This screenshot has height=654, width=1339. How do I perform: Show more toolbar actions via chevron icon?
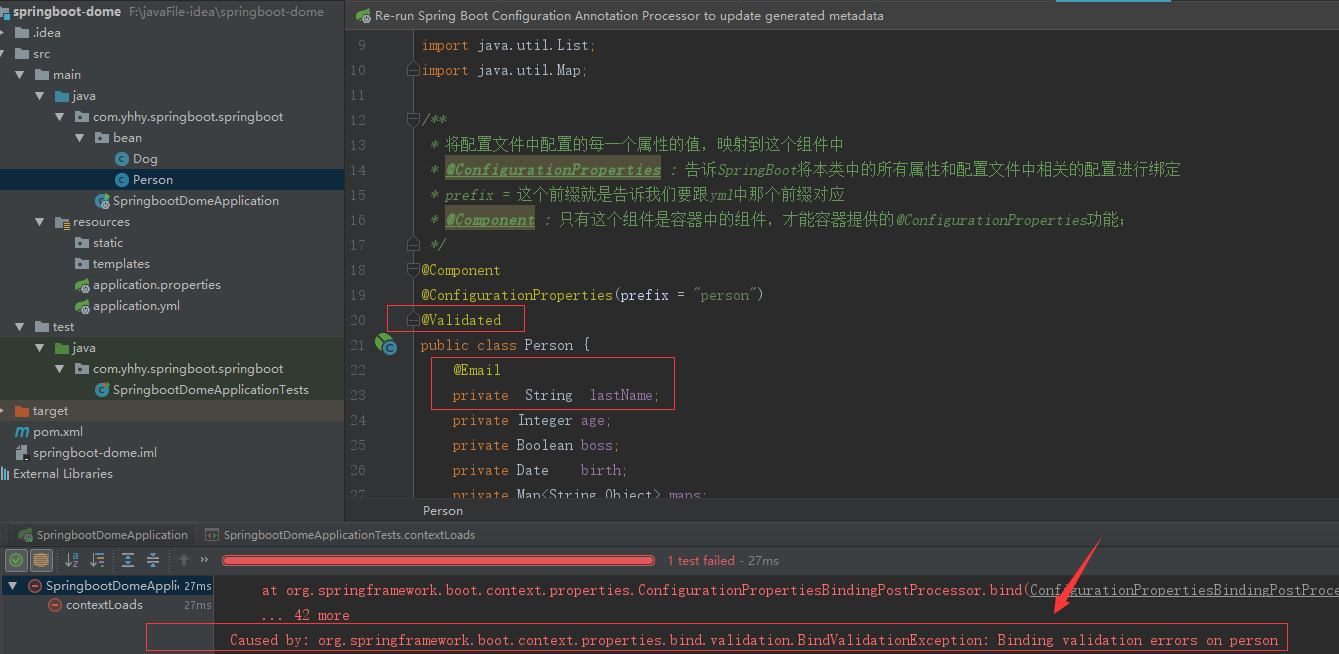coord(203,560)
